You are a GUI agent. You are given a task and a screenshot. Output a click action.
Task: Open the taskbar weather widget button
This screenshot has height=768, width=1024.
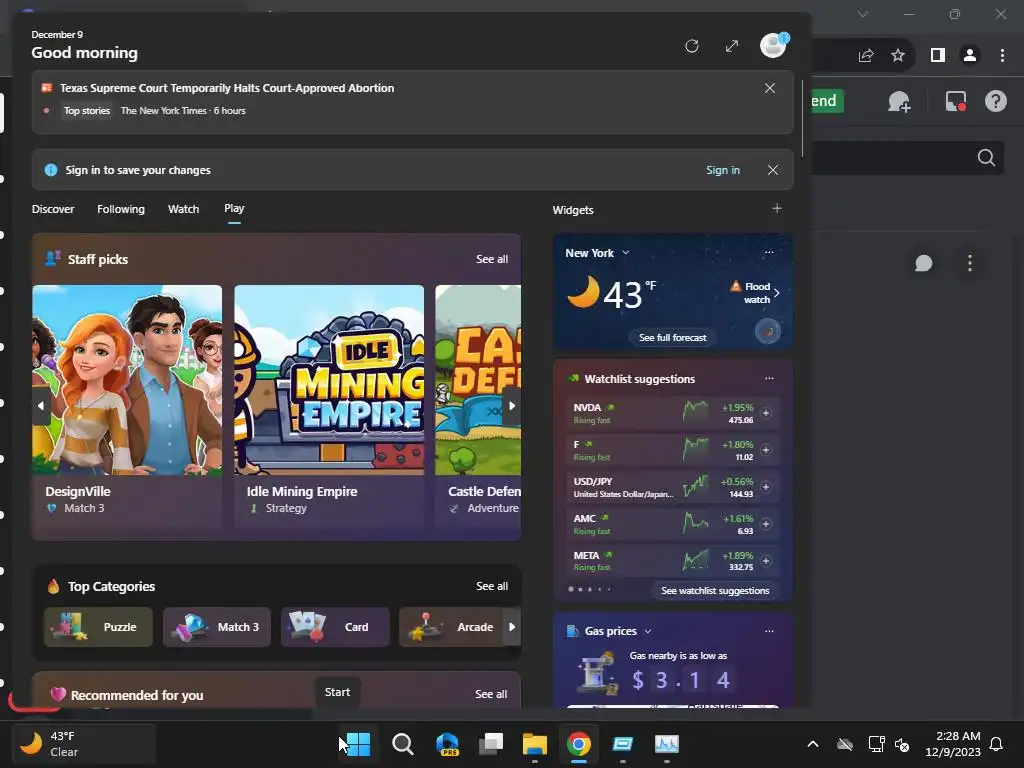(x=84, y=744)
